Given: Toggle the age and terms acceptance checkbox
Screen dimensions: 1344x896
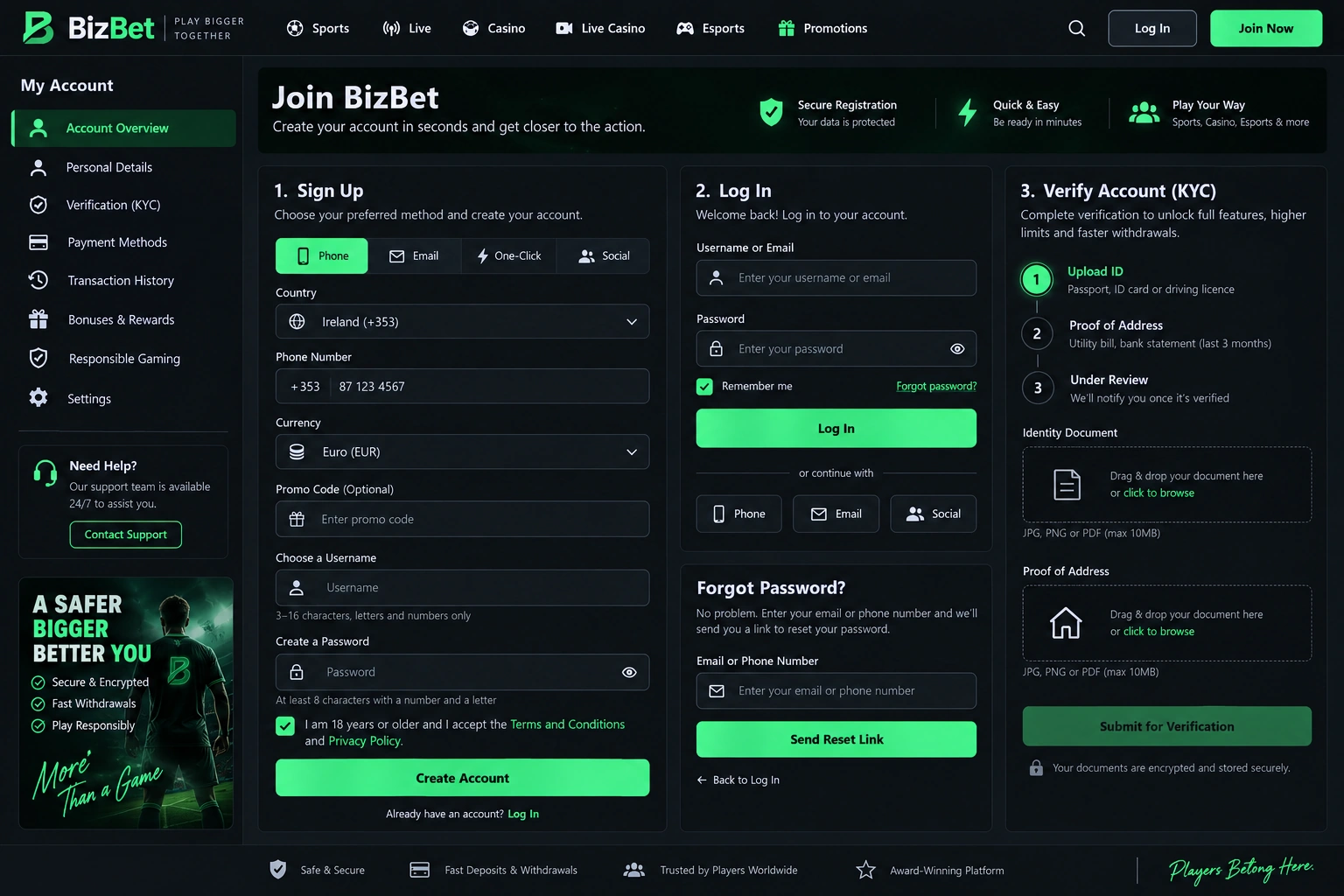Looking at the screenshot, I should pos(285,725).
